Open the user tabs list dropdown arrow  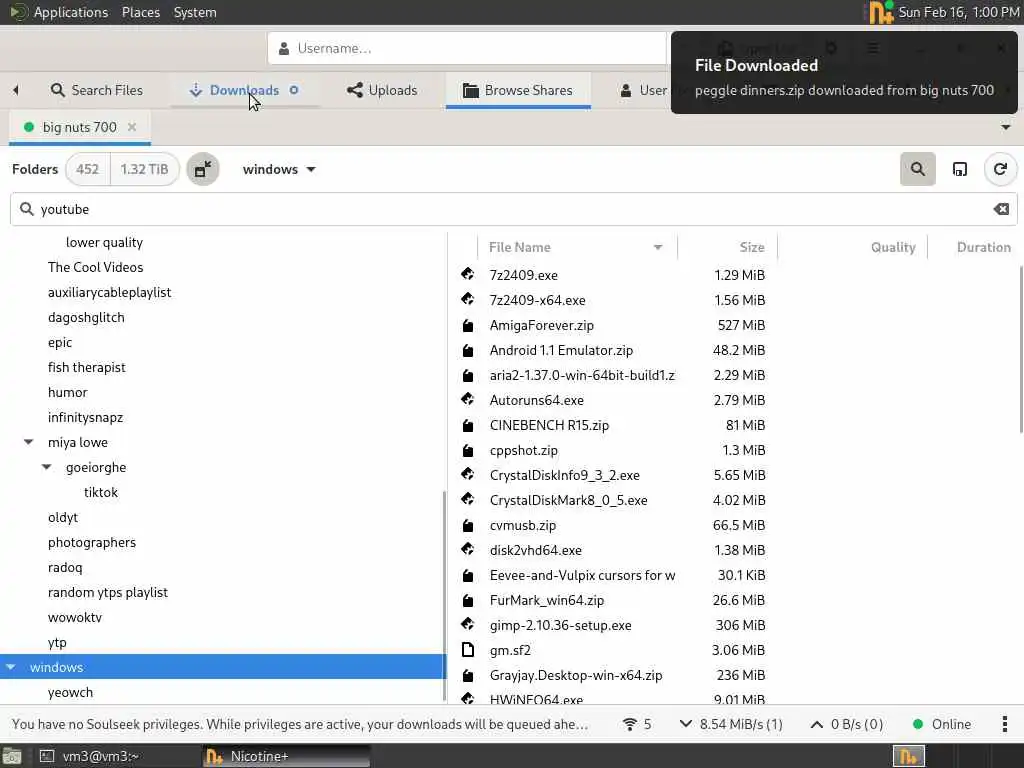pos(1006,127)
